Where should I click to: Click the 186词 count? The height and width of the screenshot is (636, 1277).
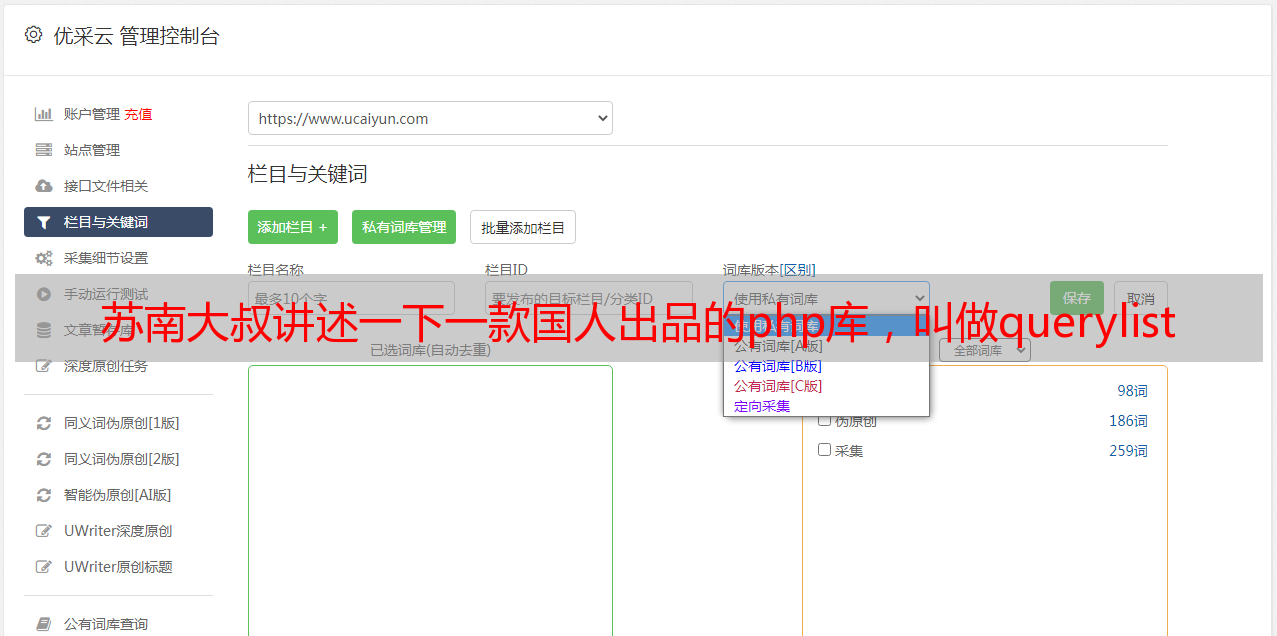1128,421
